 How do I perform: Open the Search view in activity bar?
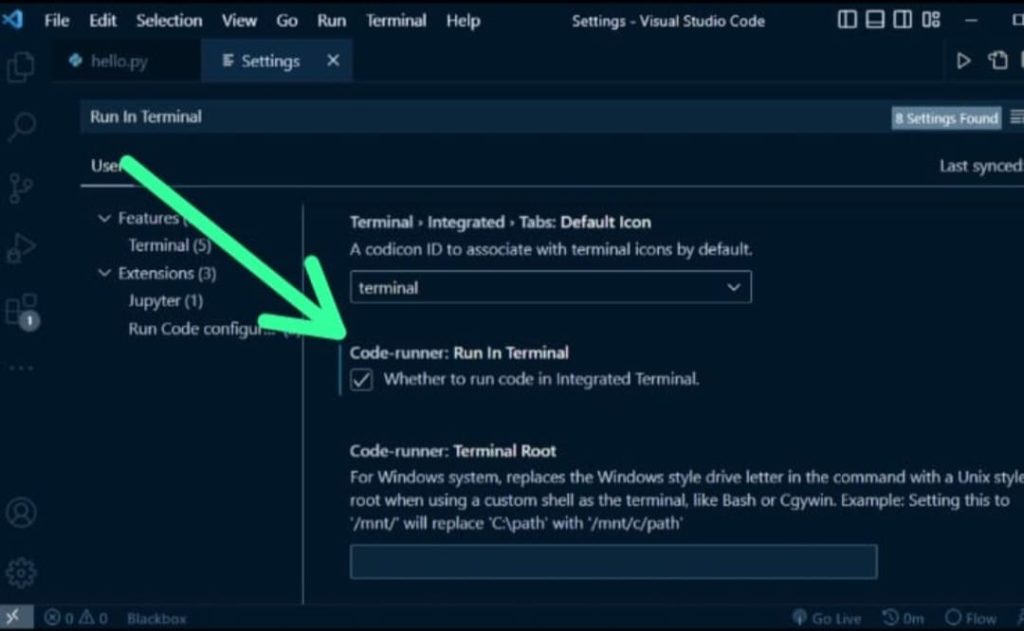[x=21, y=127]
